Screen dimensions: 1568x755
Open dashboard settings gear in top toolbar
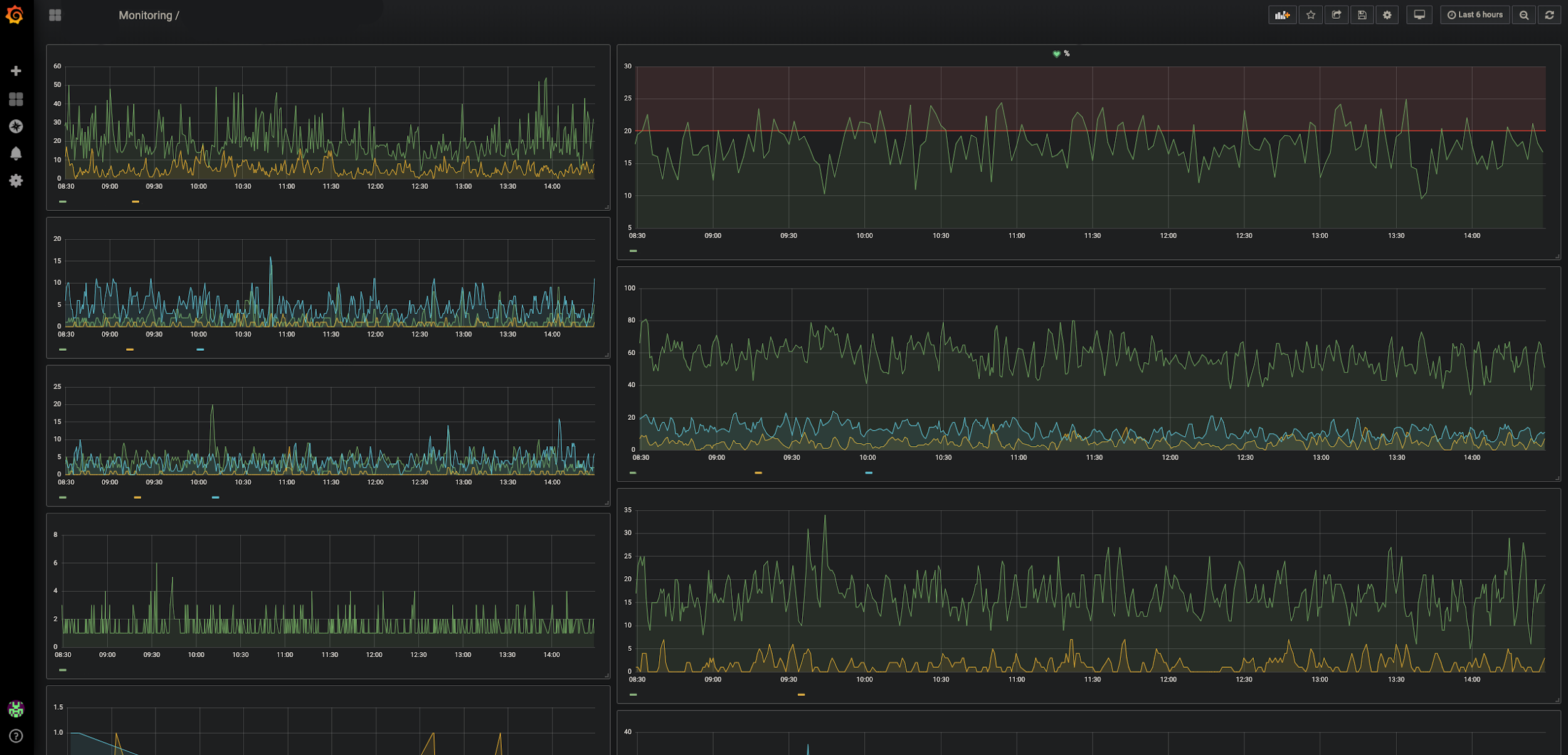(1387, 15)
